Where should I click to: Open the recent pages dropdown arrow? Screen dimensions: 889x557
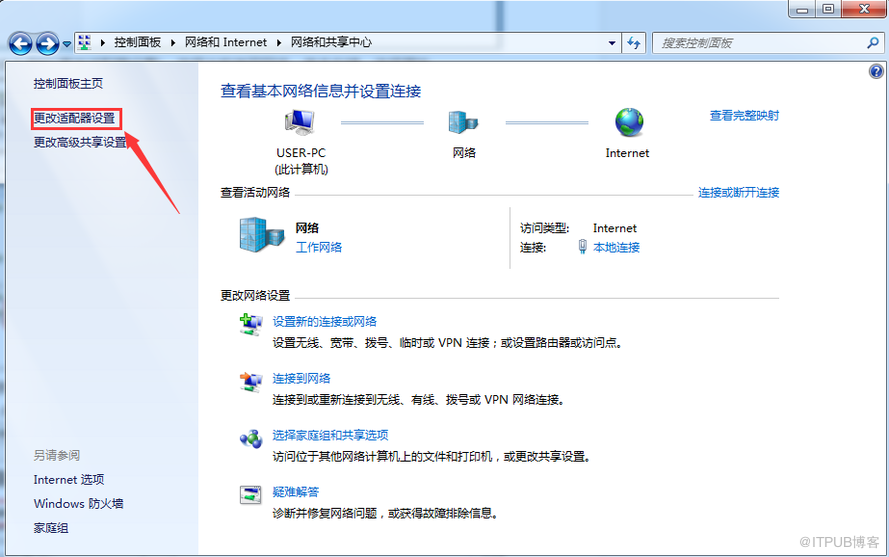pos(67,44)
